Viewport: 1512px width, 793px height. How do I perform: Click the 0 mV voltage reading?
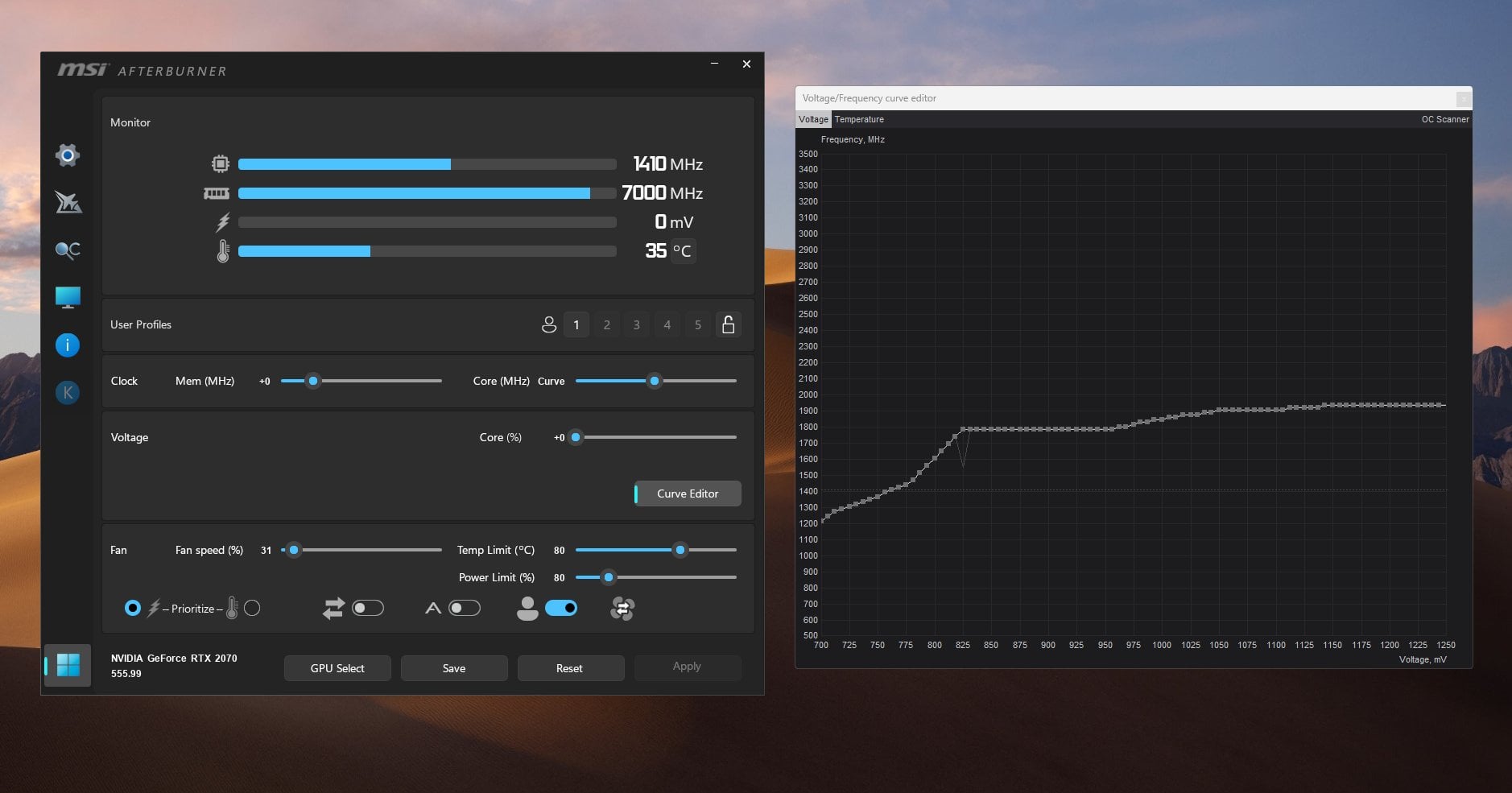point(674,222)
